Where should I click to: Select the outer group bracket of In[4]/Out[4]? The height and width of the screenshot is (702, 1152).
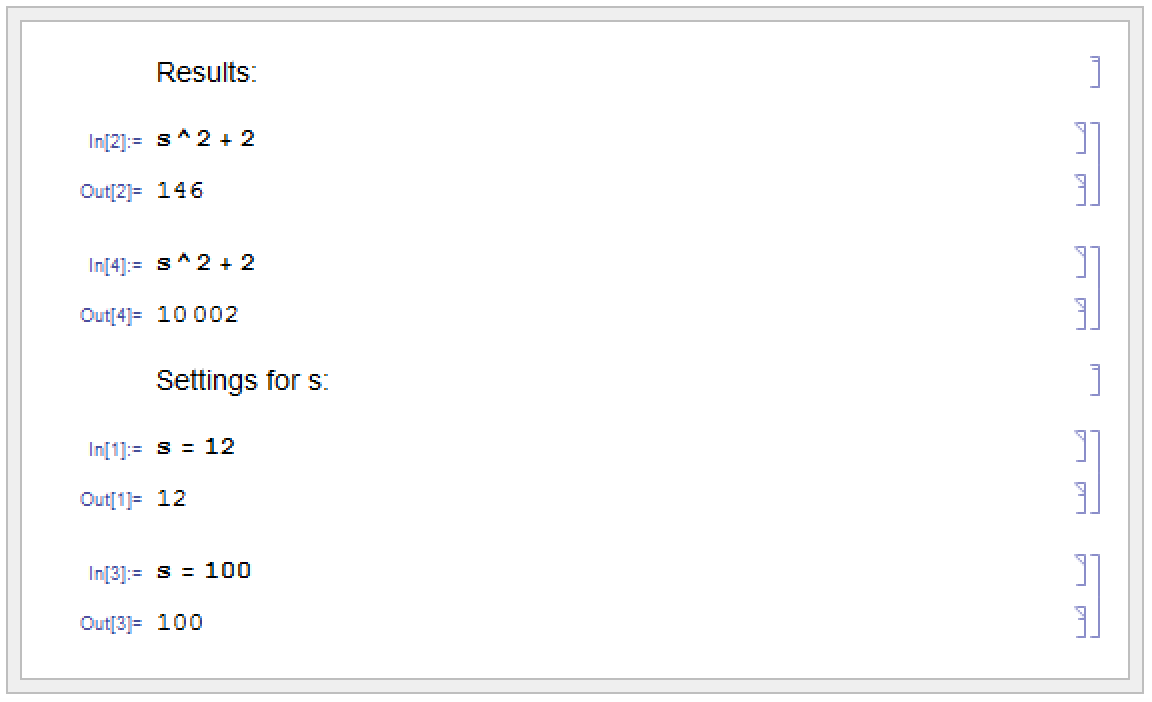coord(1095,288)
